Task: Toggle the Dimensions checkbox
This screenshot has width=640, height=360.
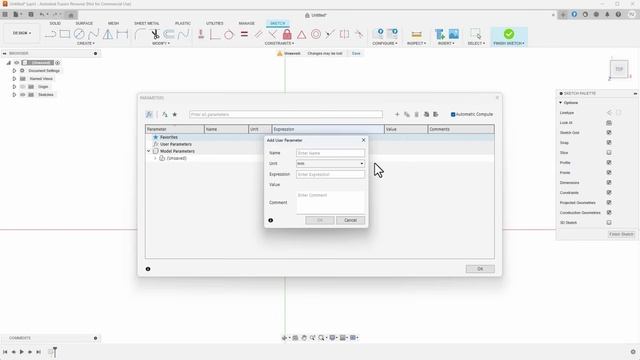Action: pyautogui.click(x=609, y=182)
